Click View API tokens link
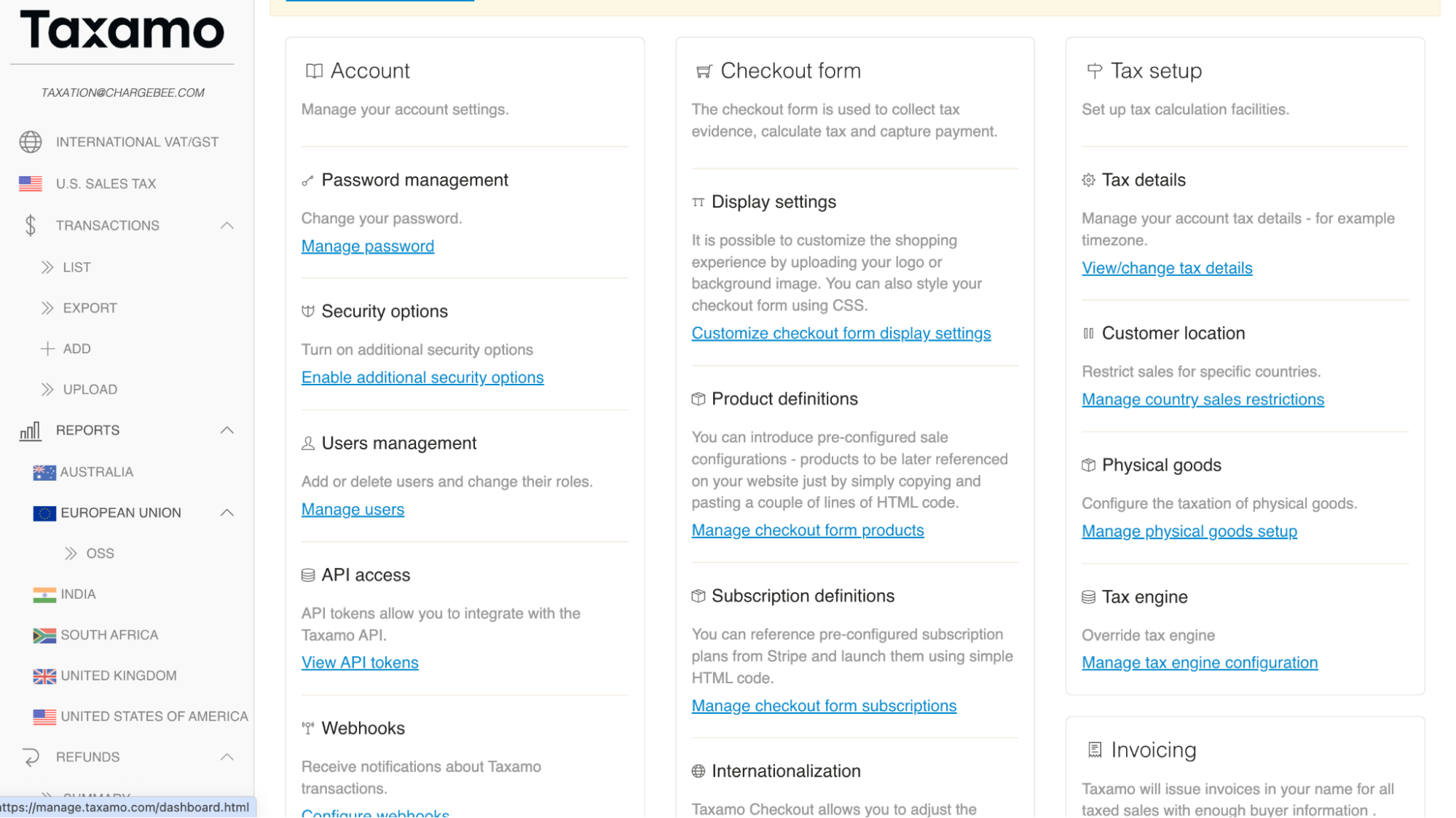 (360, 663)
